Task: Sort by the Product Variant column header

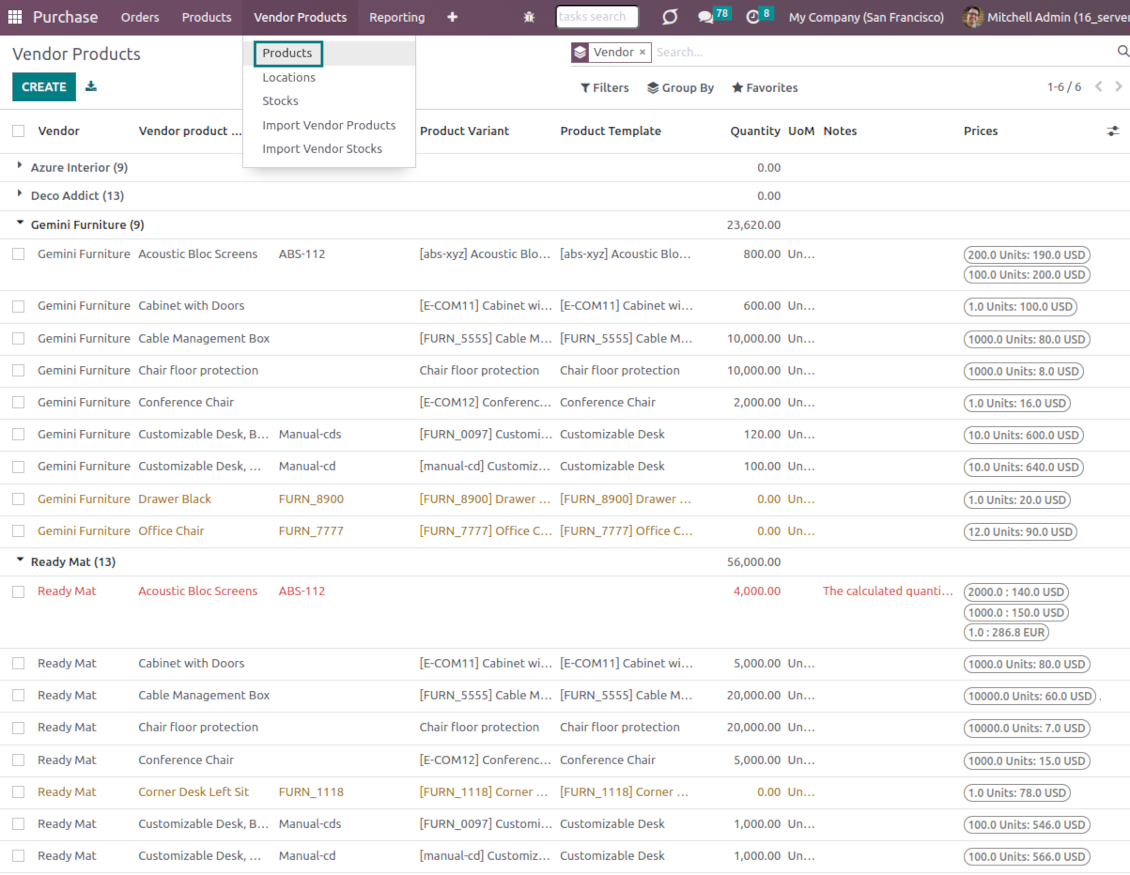Action: point(464,130)
